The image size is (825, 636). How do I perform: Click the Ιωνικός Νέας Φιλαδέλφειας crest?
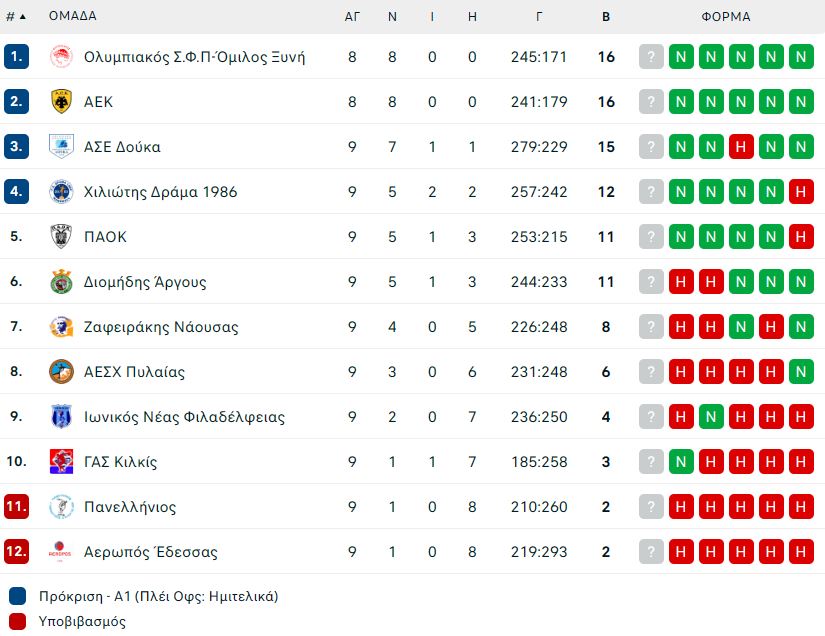61,416
